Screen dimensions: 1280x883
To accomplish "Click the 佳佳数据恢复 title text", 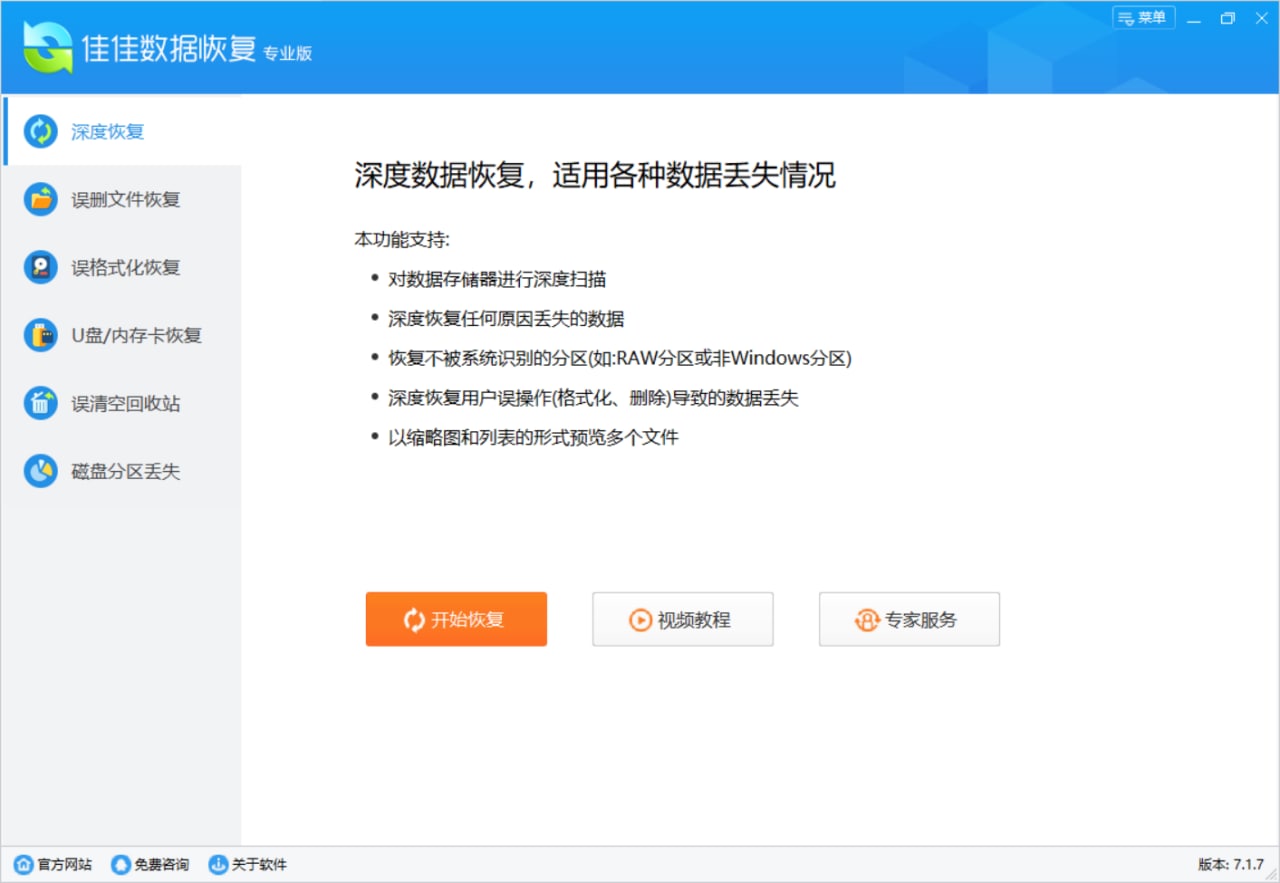I will coord(170,48).
